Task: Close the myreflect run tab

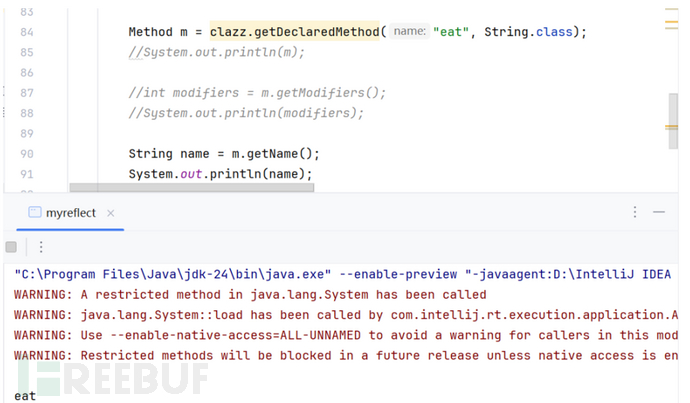Action: [x=110, y=212]
